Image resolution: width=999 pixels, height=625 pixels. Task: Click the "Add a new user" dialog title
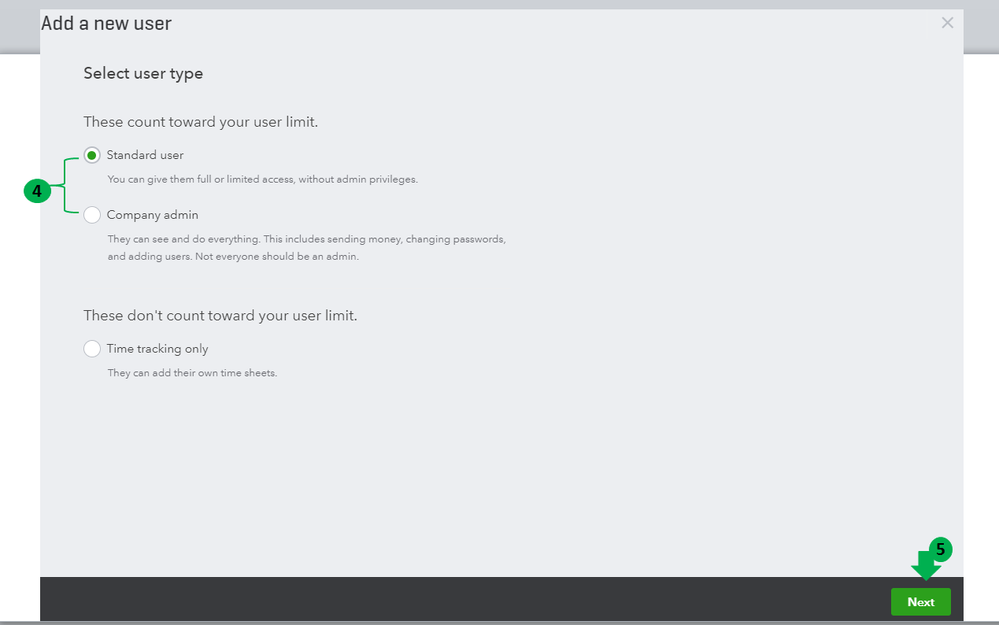(106, 23)
